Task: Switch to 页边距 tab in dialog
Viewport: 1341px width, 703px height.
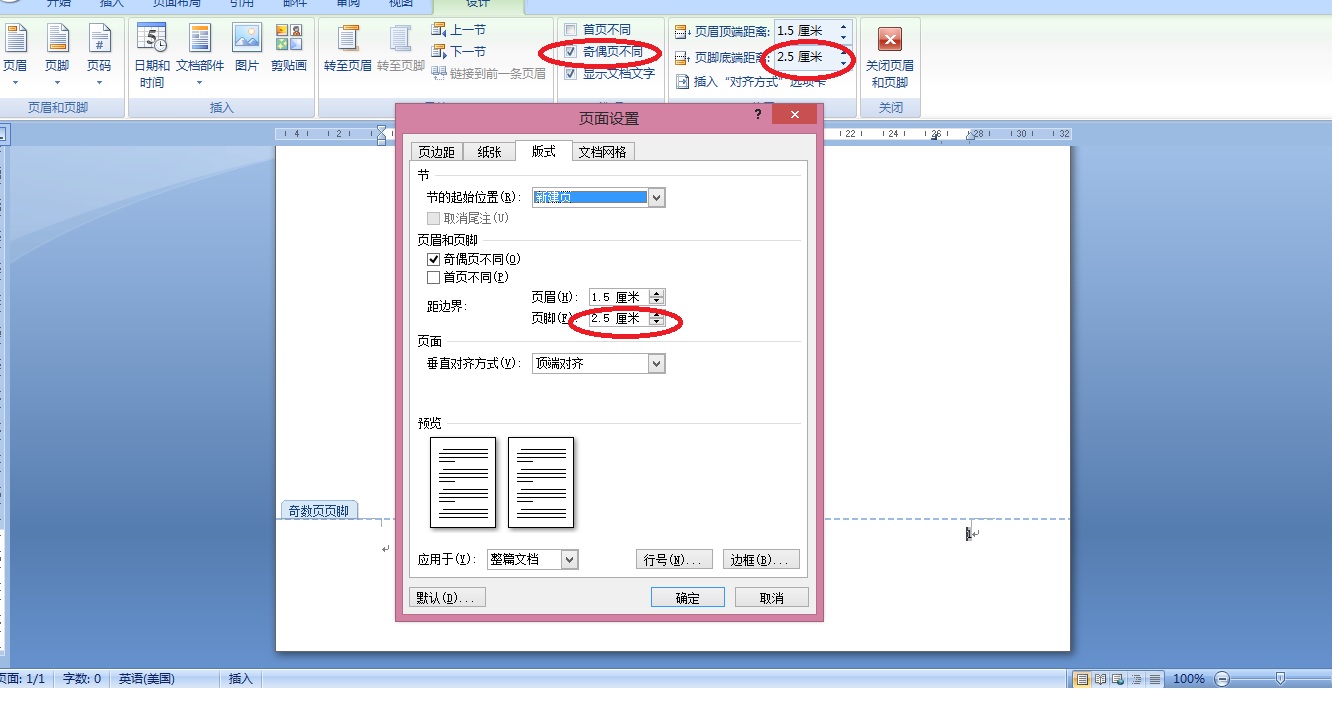Action: point(437,152)
